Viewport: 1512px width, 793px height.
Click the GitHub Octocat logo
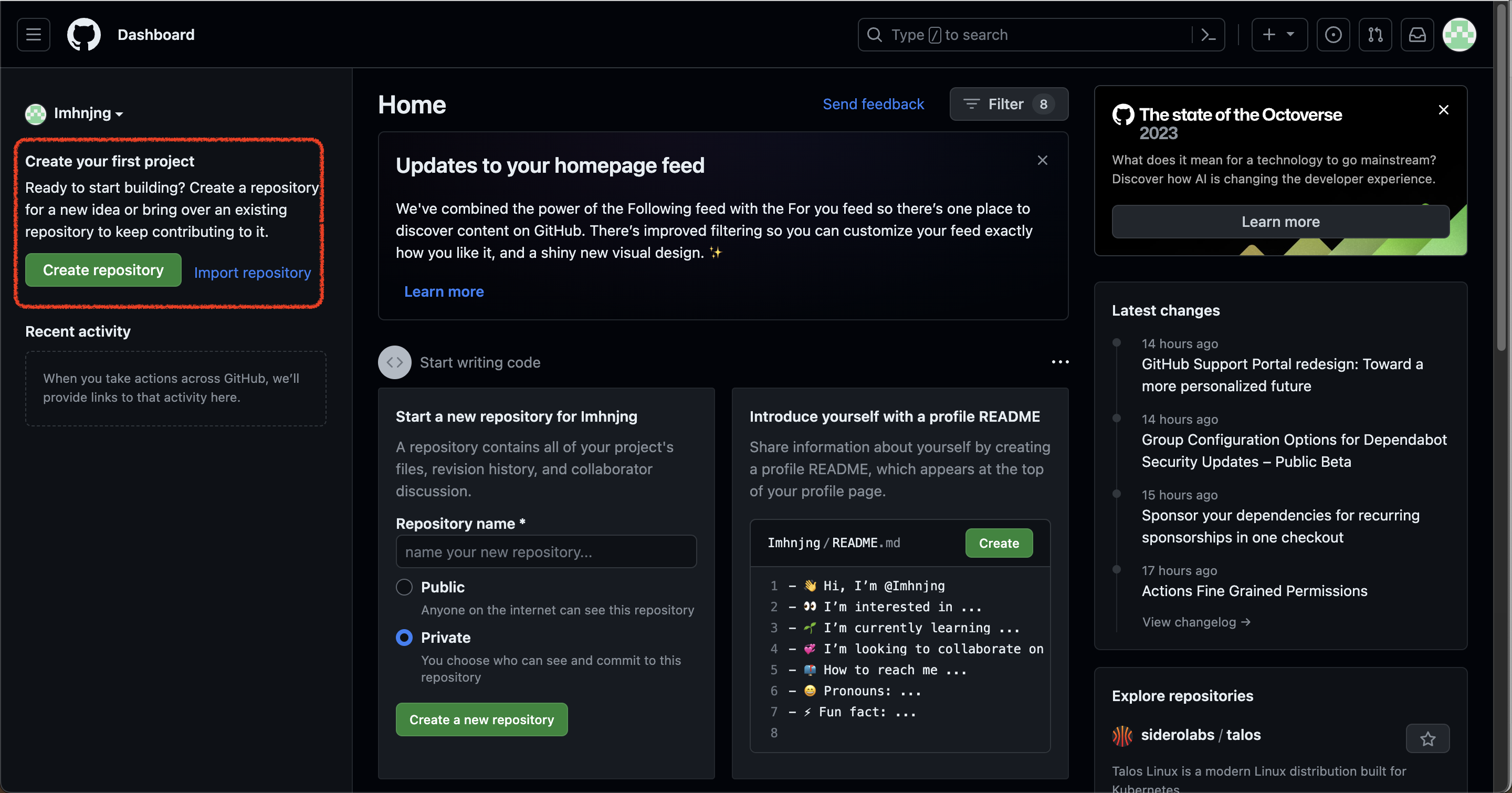pyautogui.click(x=84, y=35)
